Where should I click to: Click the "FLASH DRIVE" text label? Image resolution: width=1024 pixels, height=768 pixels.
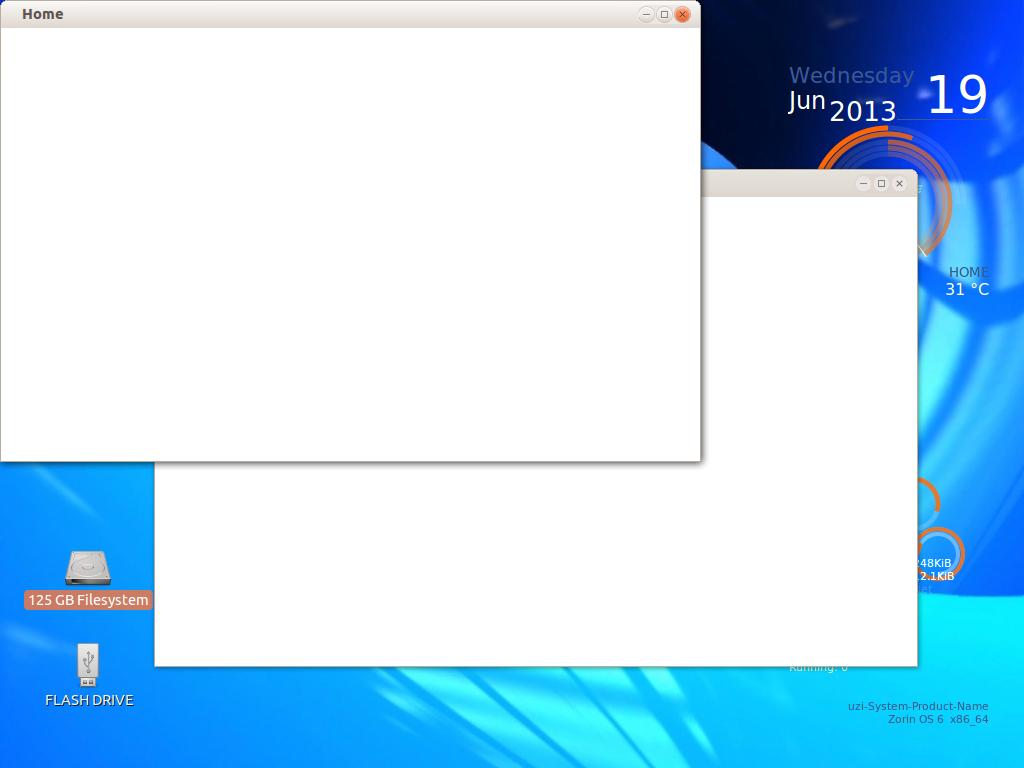coord(89,700)
